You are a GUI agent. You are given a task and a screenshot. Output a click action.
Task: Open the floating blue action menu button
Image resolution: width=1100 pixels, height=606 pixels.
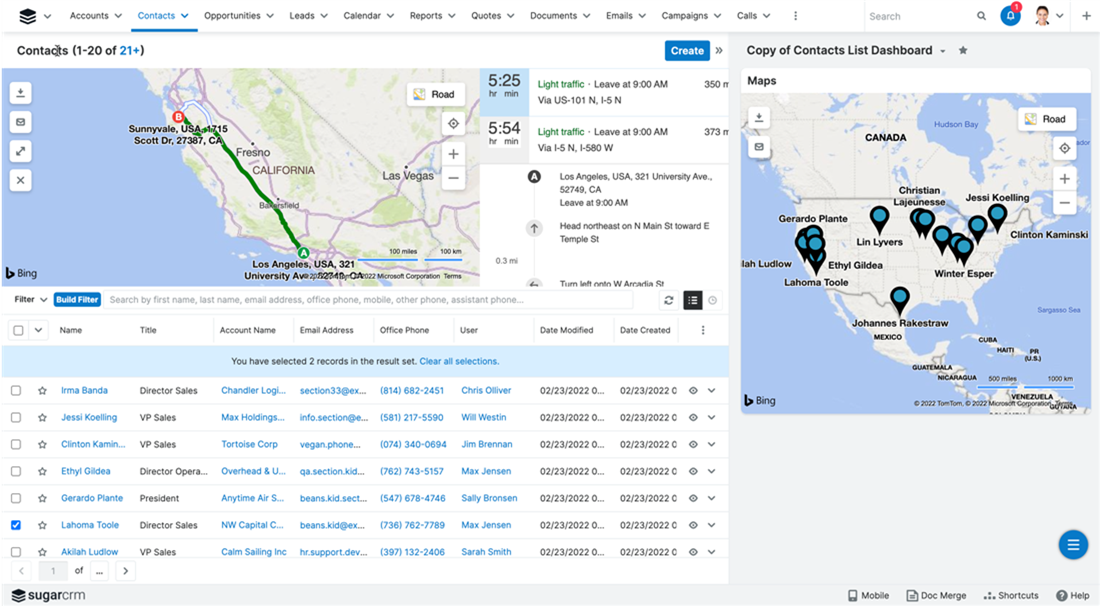pyautogui.click(x=1073, y=544)
